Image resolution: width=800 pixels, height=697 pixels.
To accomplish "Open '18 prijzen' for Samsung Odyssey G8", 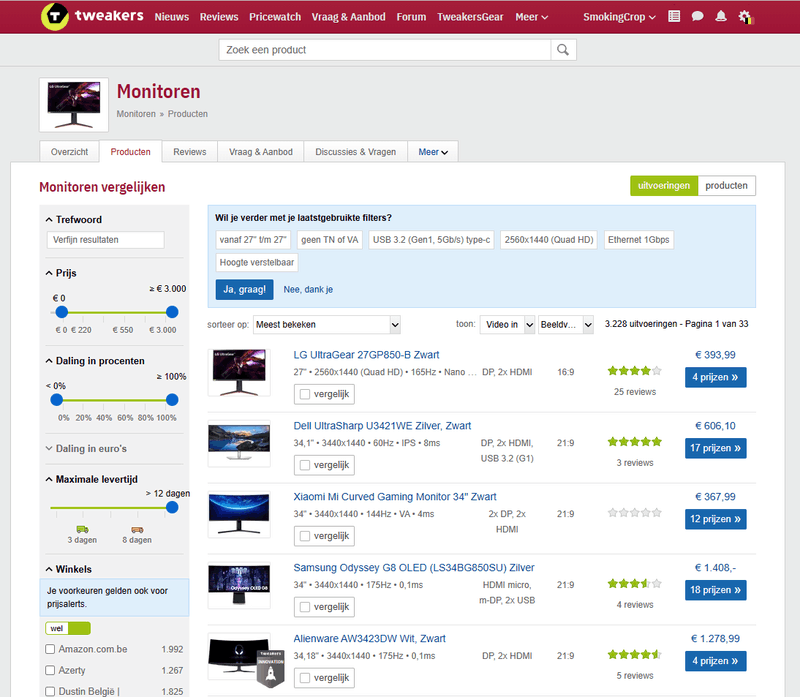I will pyautogui.click(x=715, y=590).
